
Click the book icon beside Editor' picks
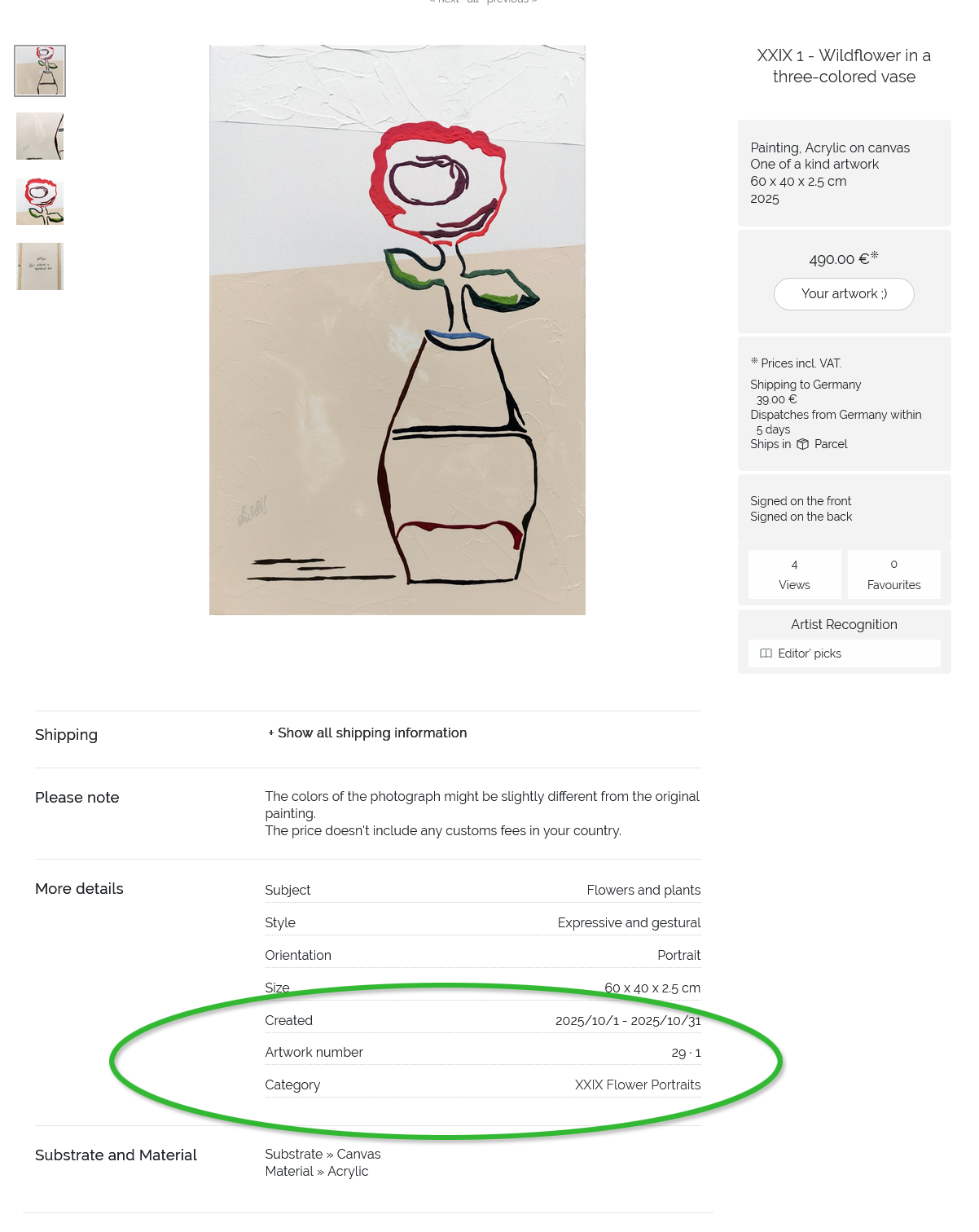pyautogui.click(x=766, y=653)
